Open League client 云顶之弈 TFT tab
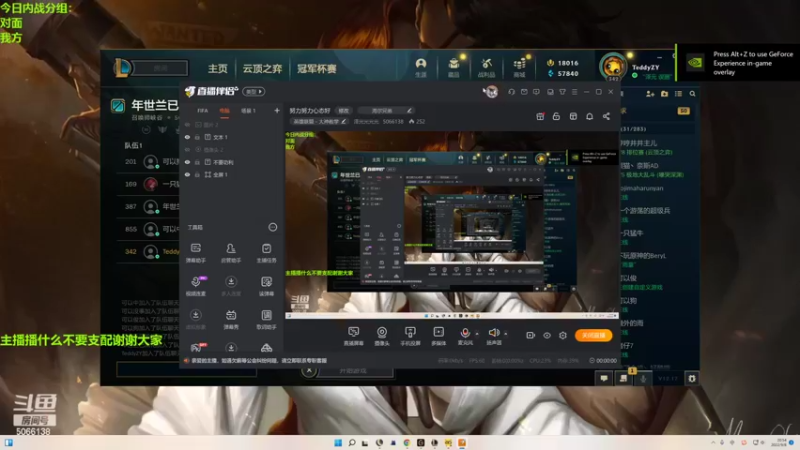This screenshot has height=450, width=800. (262, 68)
